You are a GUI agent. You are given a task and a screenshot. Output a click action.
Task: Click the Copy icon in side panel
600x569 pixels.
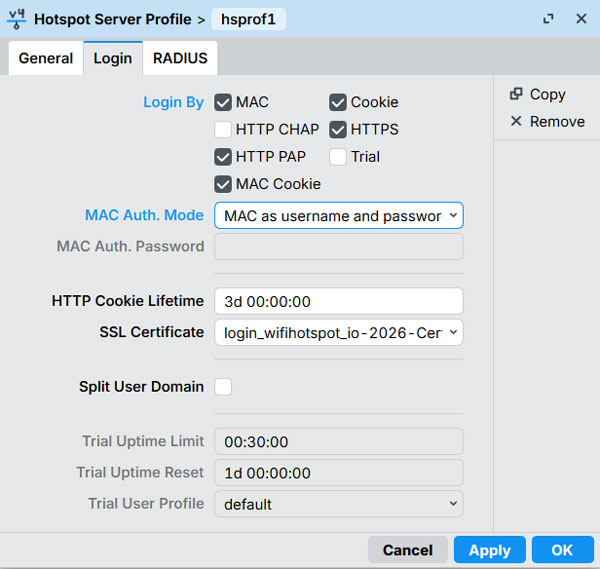pos(516,94)
